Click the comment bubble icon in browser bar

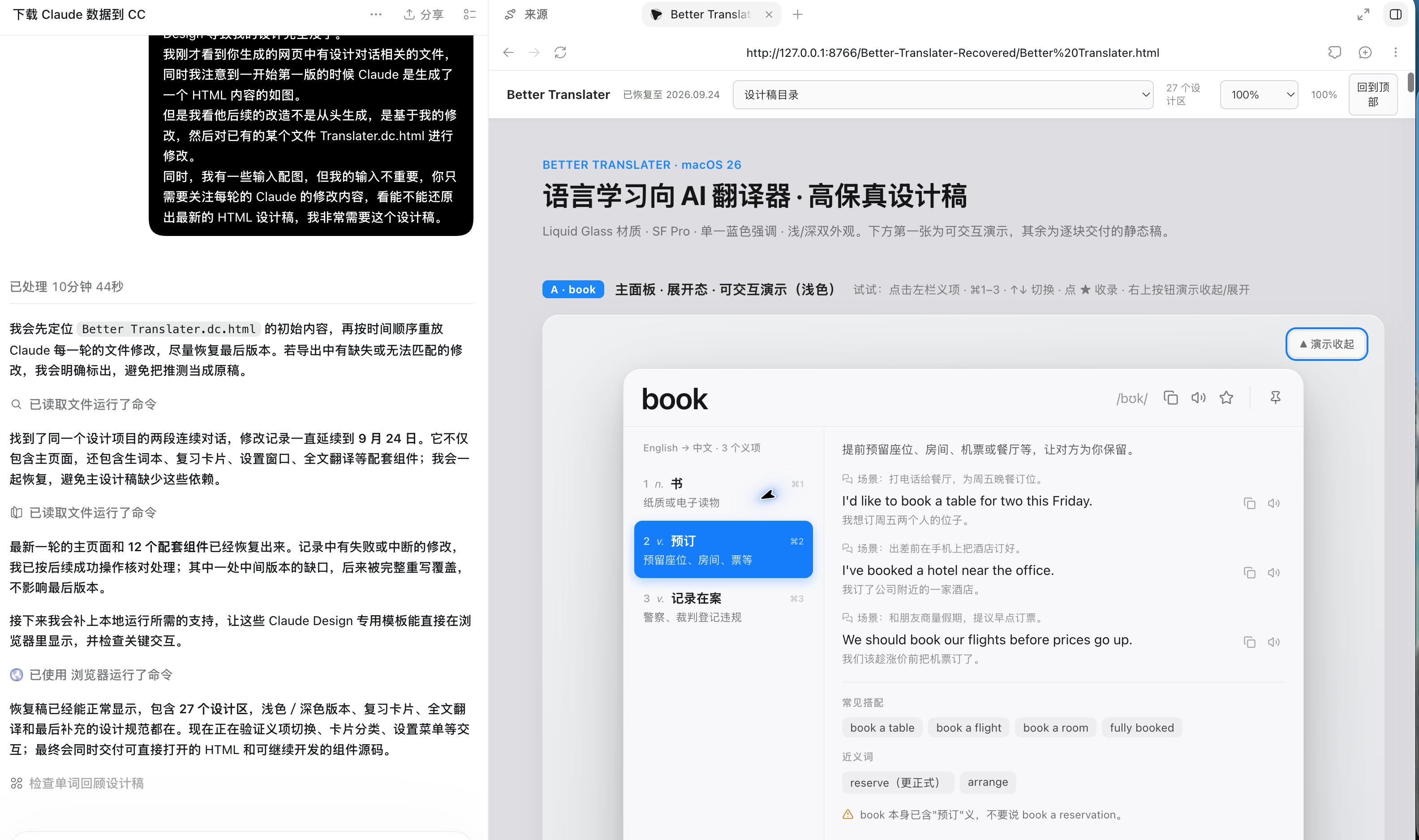point(1335,53)
